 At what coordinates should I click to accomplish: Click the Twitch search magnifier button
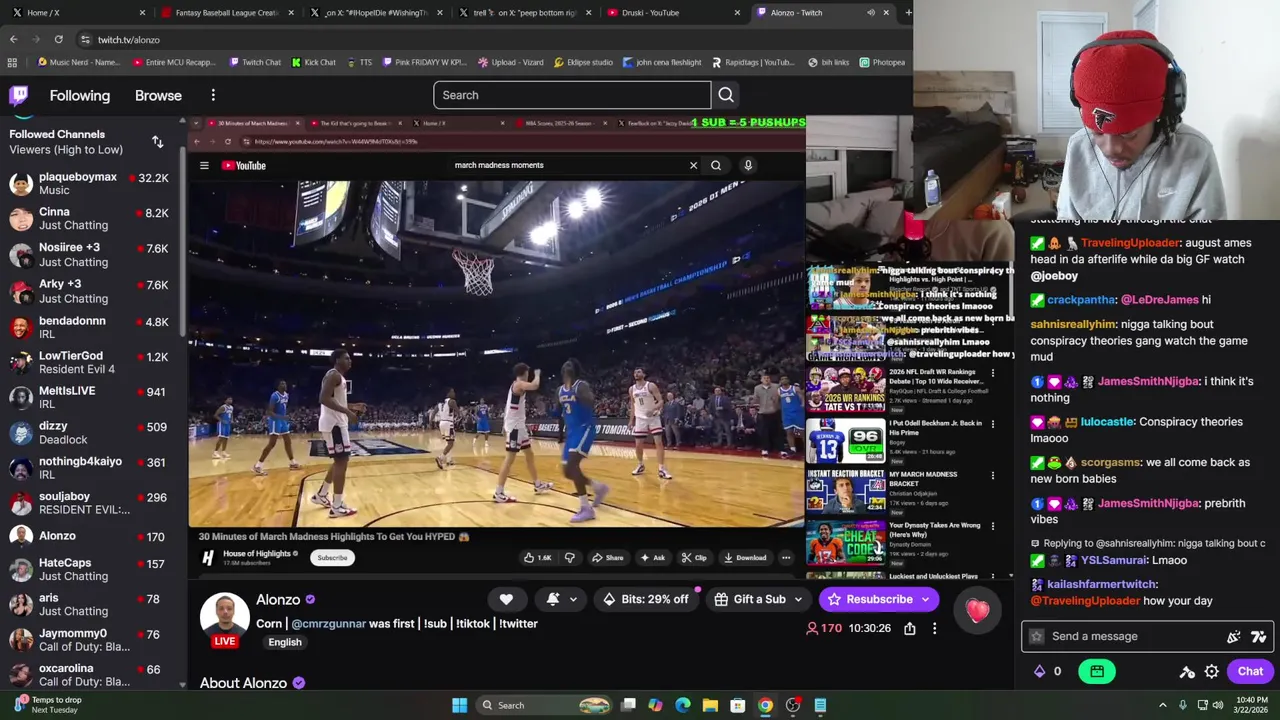[x=726, y=95]
